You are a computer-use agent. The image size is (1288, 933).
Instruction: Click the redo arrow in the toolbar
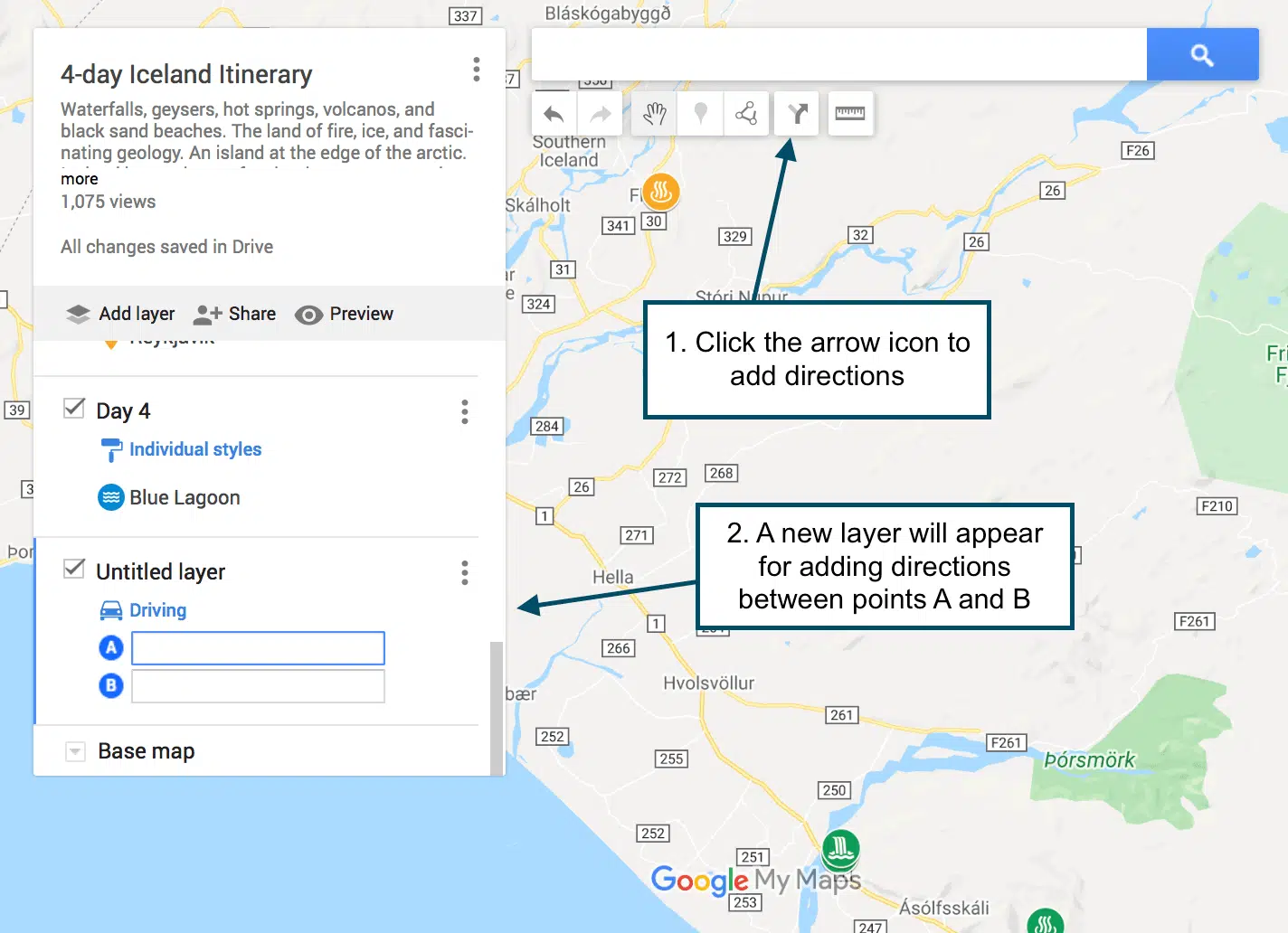click(601, 115)
